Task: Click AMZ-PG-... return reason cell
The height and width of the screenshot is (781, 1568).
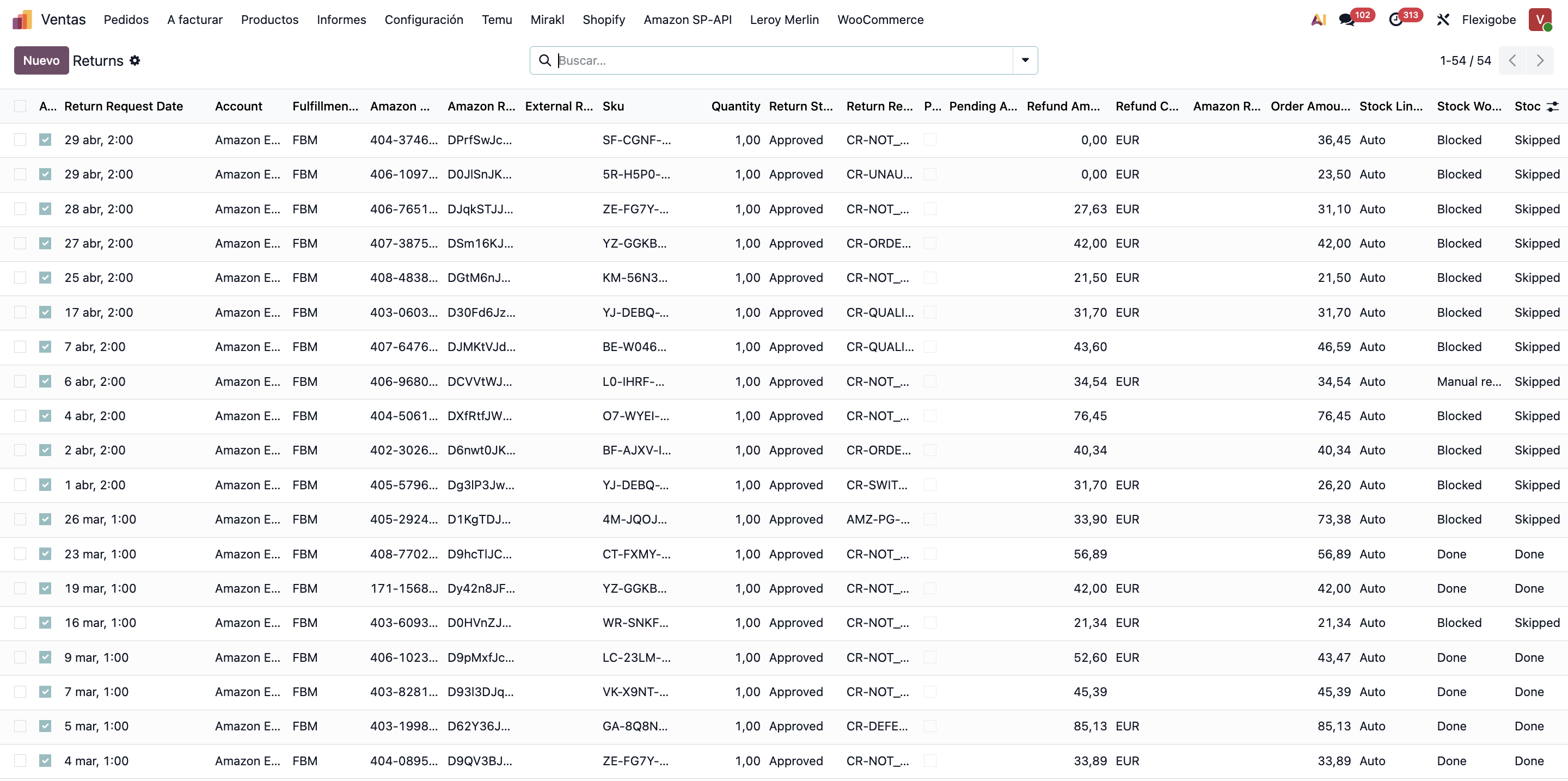Action: [878, 519]
